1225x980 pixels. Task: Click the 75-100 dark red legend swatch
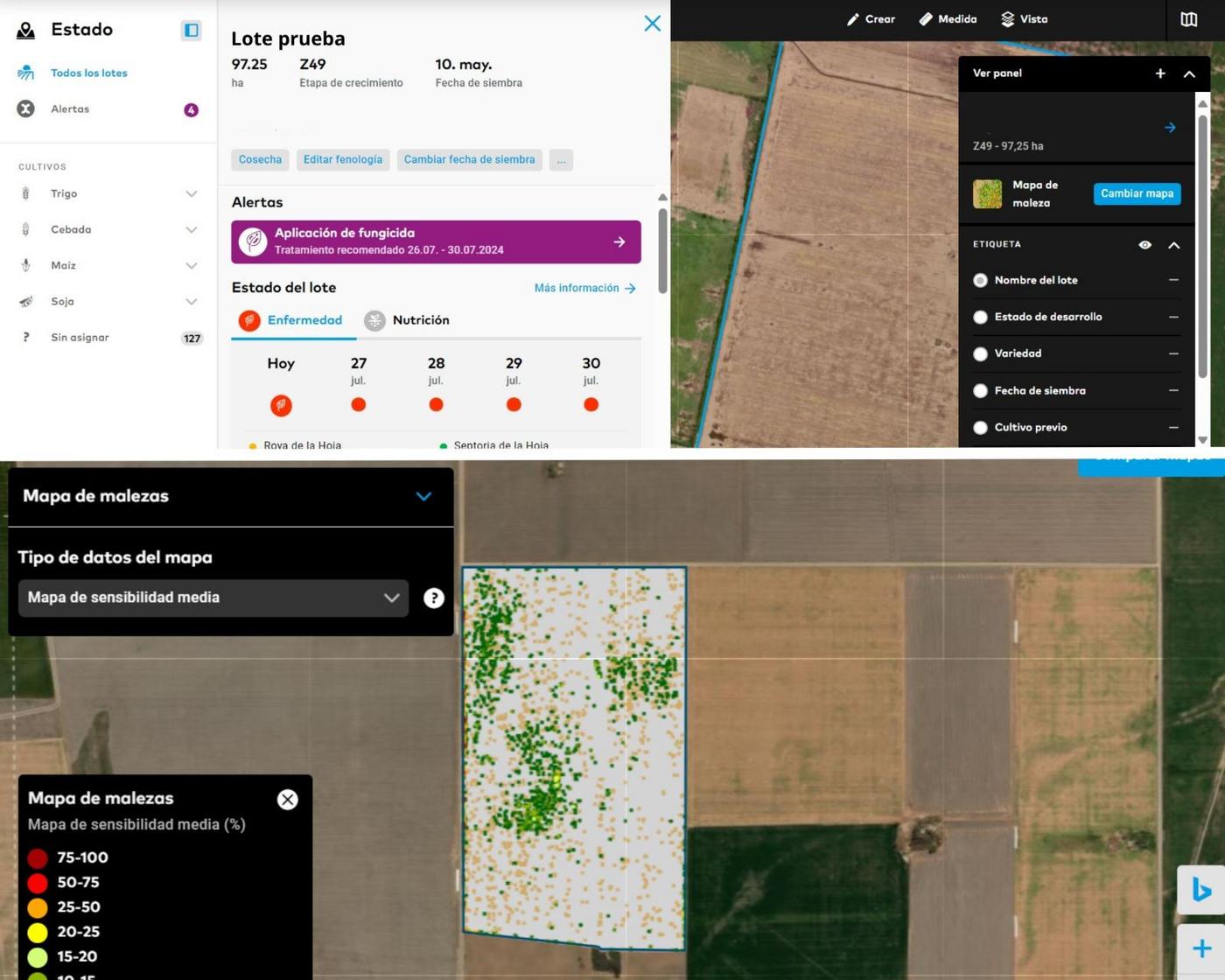tap(38, 857)
